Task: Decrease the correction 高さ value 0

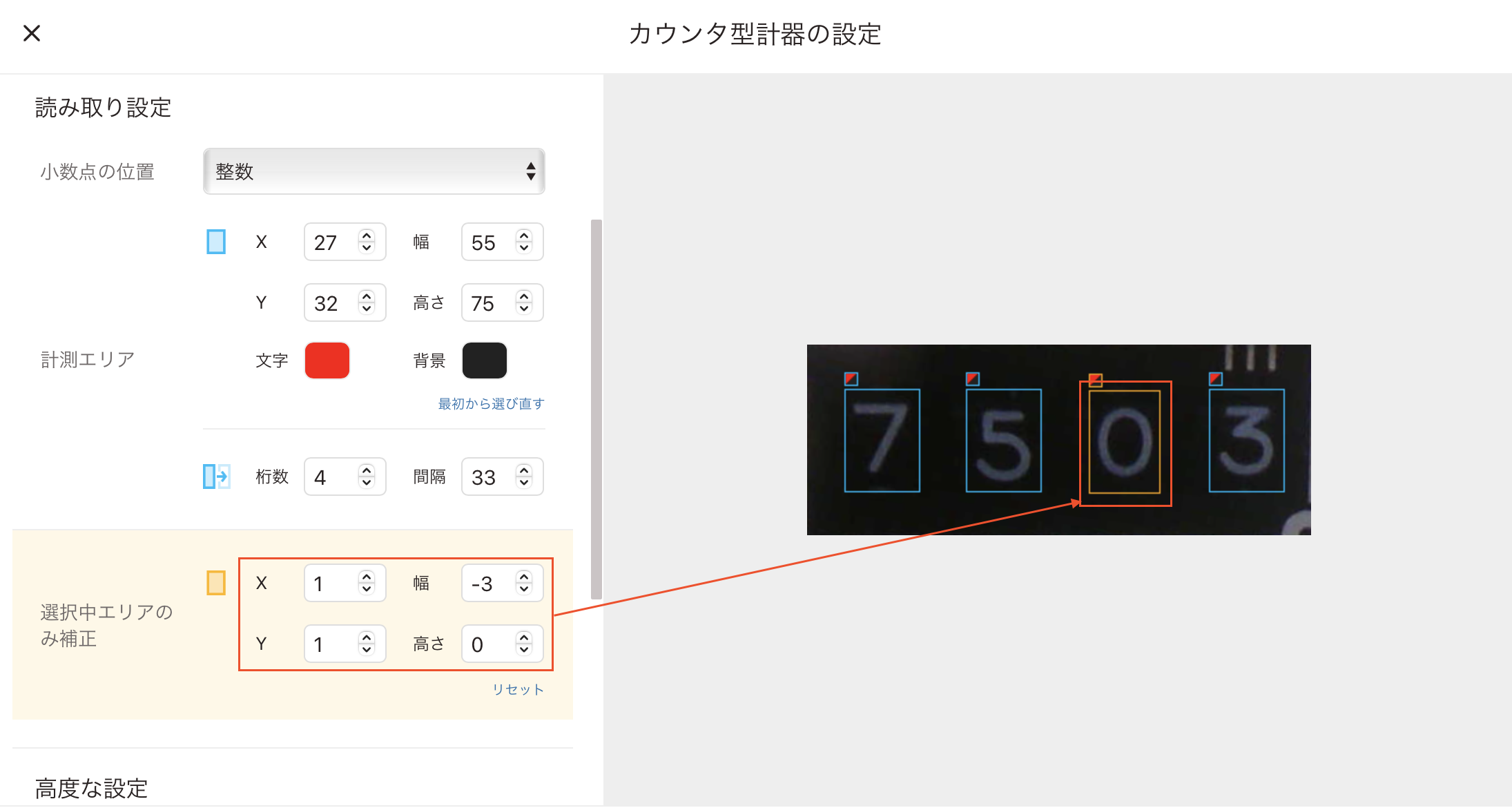Action: (524, 650)
